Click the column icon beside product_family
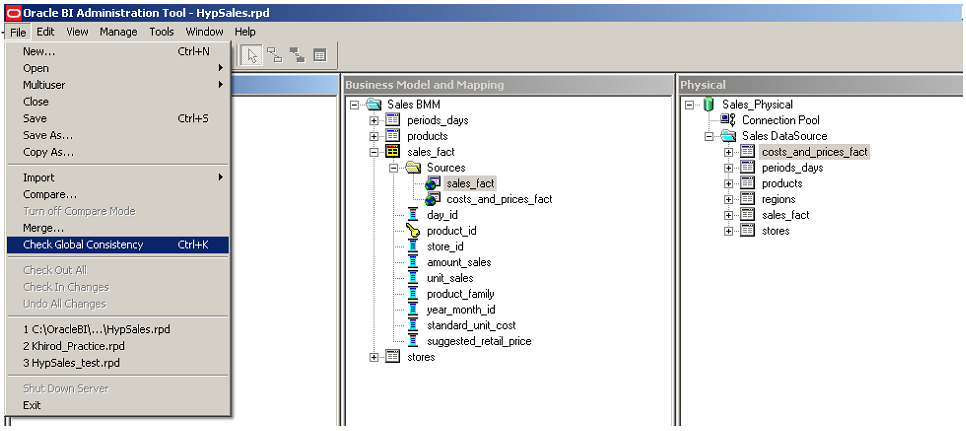966x431 pixels. pyautogui.click(x=413, y=294)
